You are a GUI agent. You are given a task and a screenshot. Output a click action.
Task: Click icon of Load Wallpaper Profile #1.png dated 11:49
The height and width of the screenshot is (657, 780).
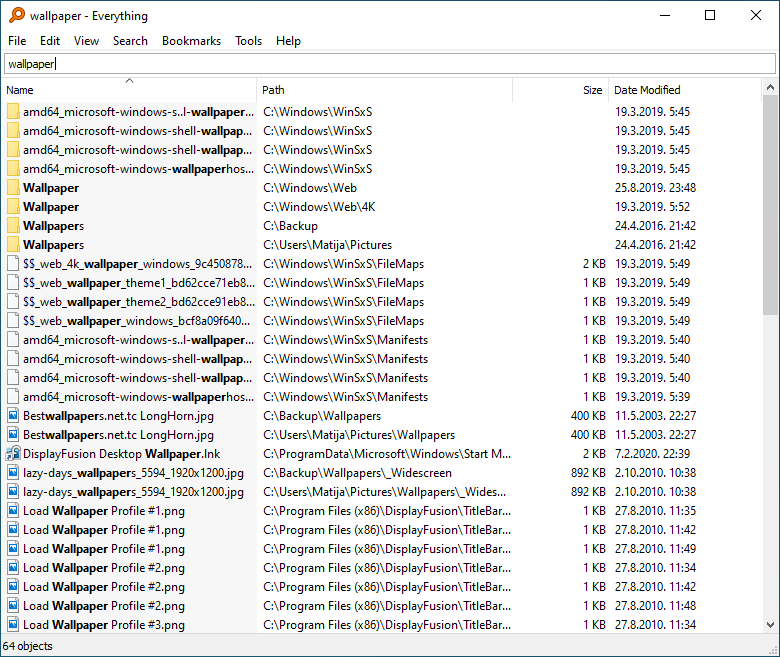tap(13, 549)
